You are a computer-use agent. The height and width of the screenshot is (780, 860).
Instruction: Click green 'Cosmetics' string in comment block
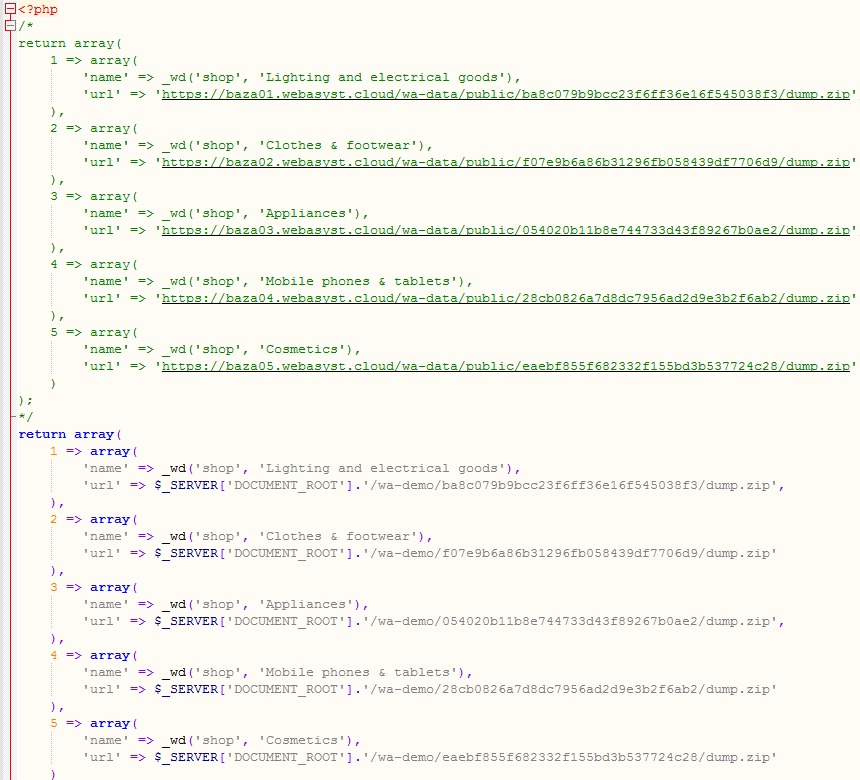coord(302,349)
